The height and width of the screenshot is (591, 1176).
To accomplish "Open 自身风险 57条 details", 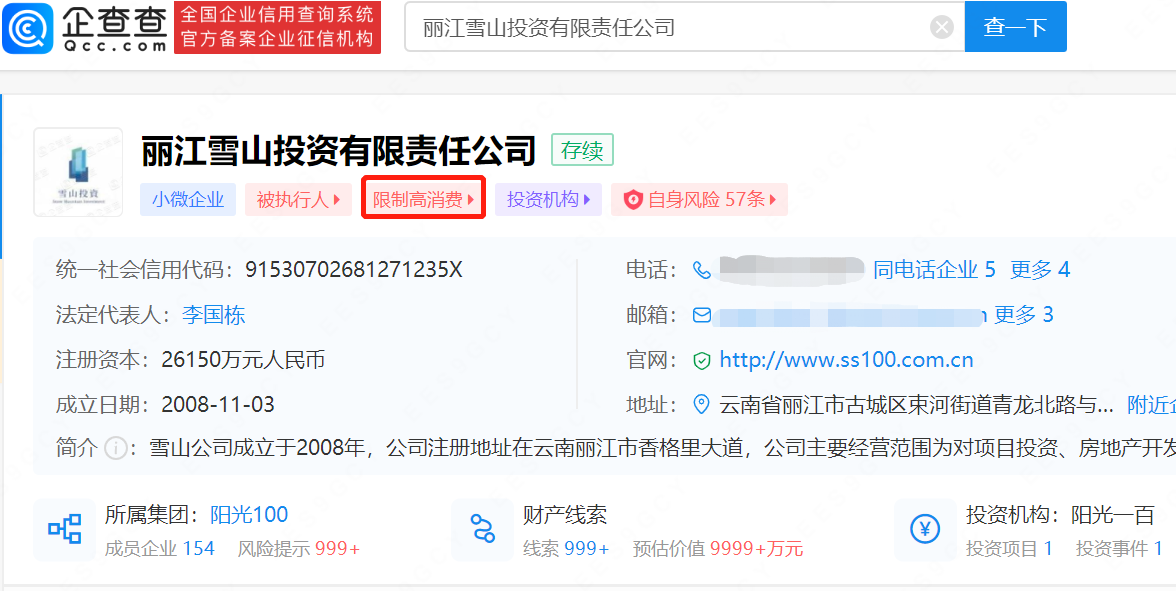I will pos(699,200).
